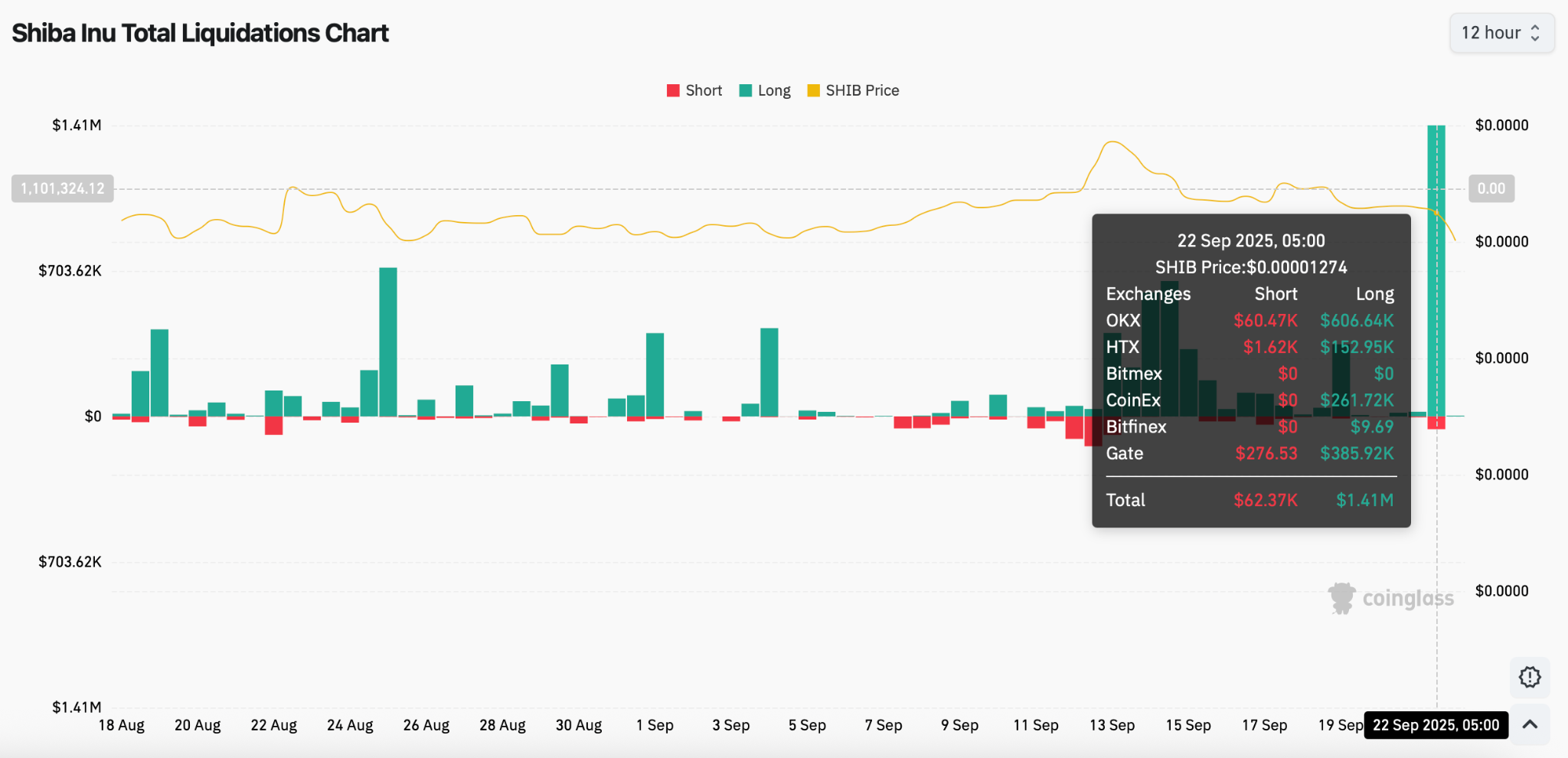Click the $0 y-axis label
This screenshot has height=758, width=1568.
point(93,416)
